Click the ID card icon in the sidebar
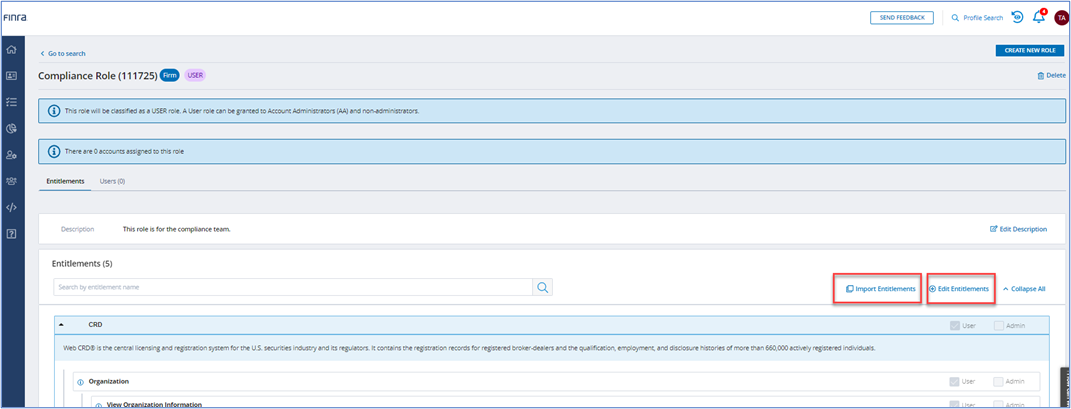This screenshot has height=409, width=1071. (11, 75)
